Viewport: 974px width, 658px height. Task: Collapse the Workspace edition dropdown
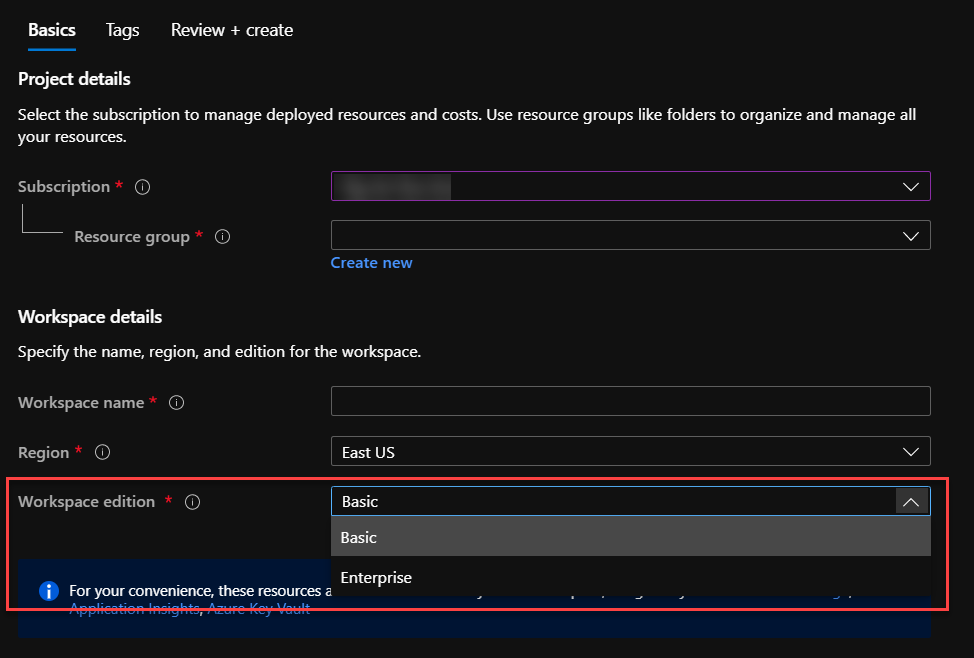point(911,502)
